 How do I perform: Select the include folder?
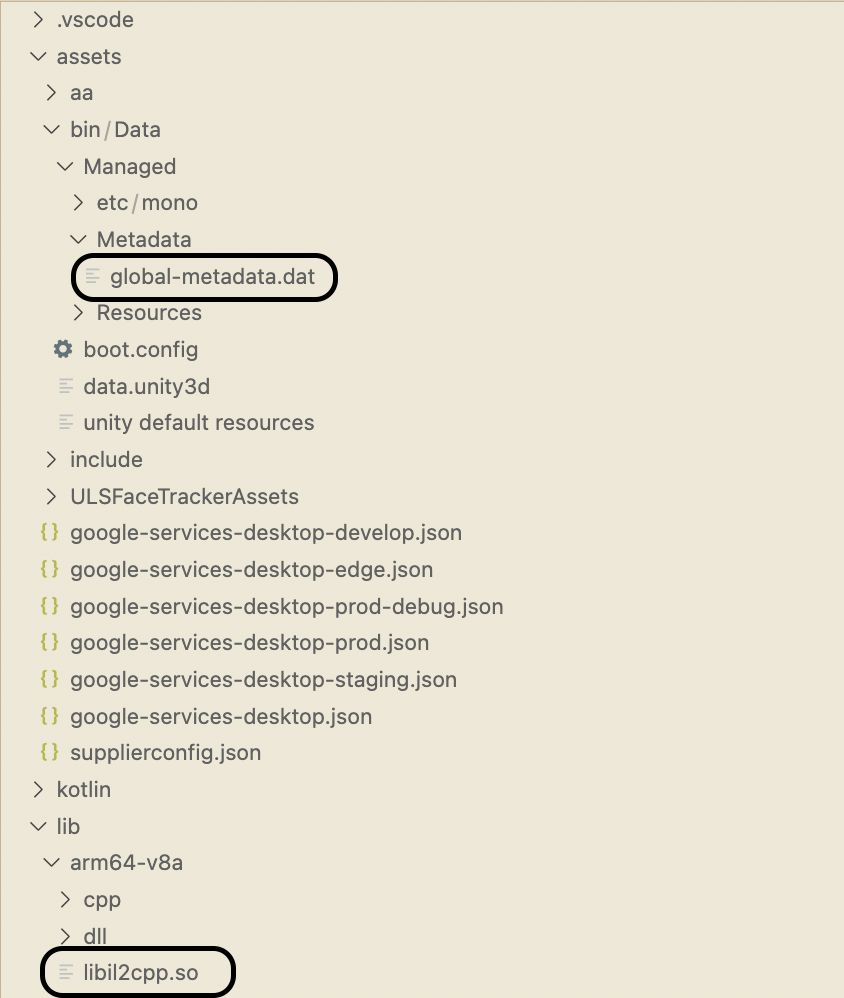(106, 460)
